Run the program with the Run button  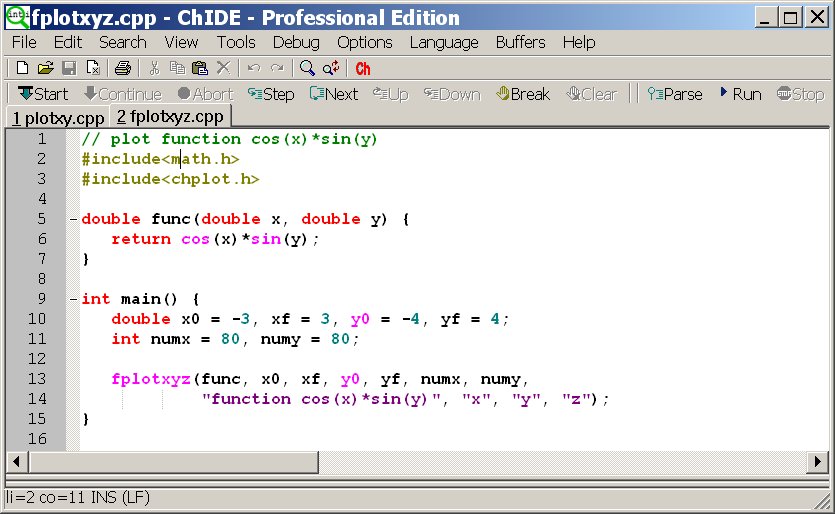tap(741, 94)
